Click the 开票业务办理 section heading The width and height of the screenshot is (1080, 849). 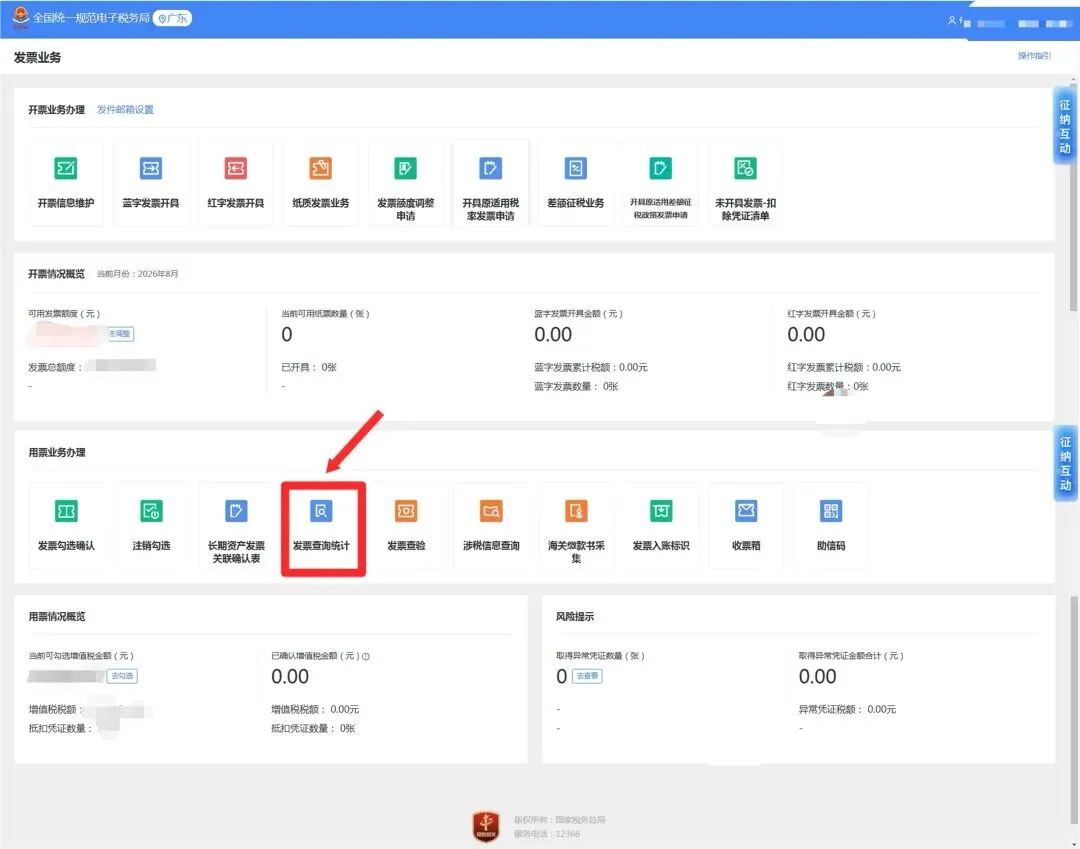pyautogui.click(x=56, y=109)
